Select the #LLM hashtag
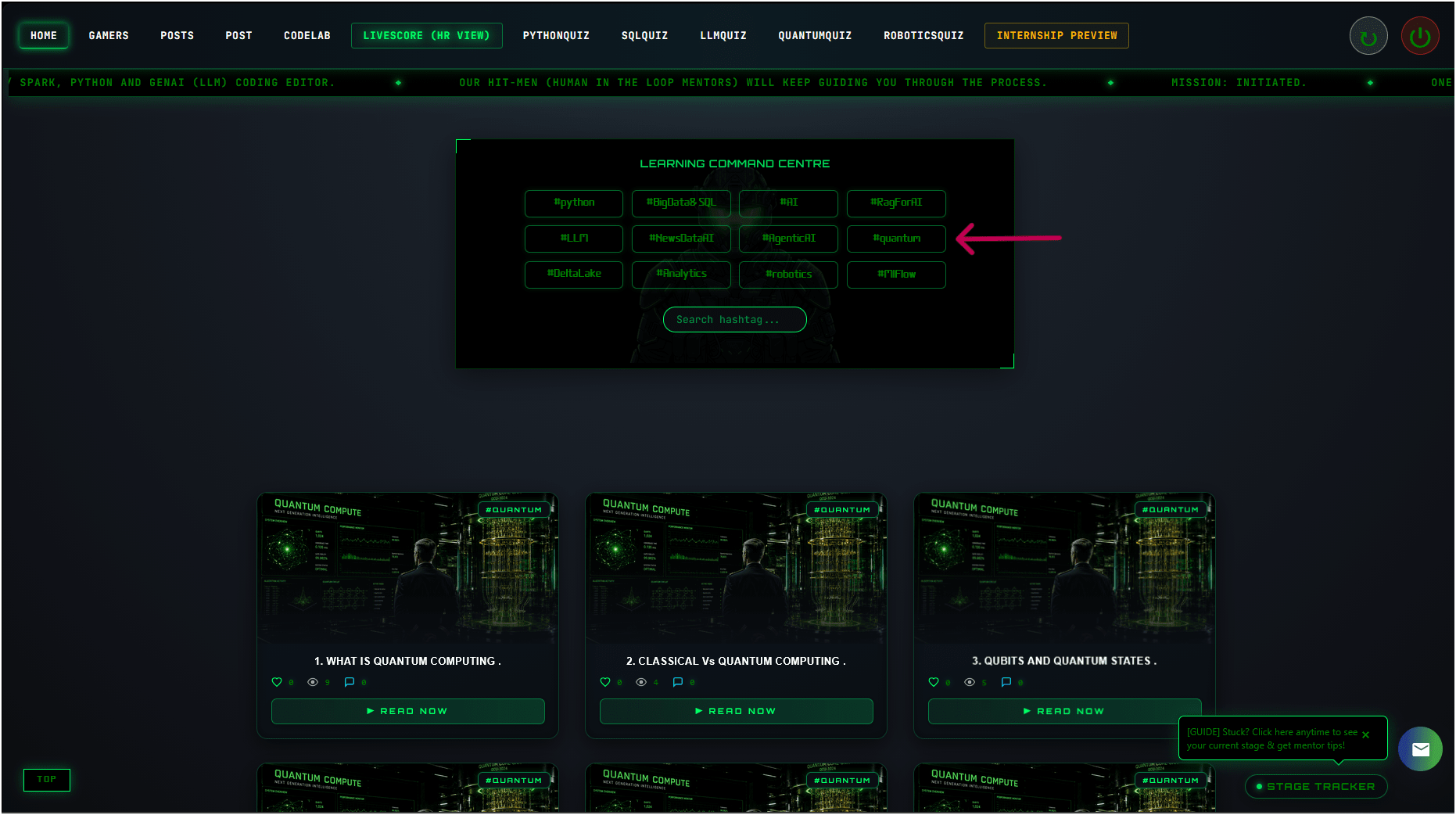This screenshot has width=1456, height=815. [574, 239]
